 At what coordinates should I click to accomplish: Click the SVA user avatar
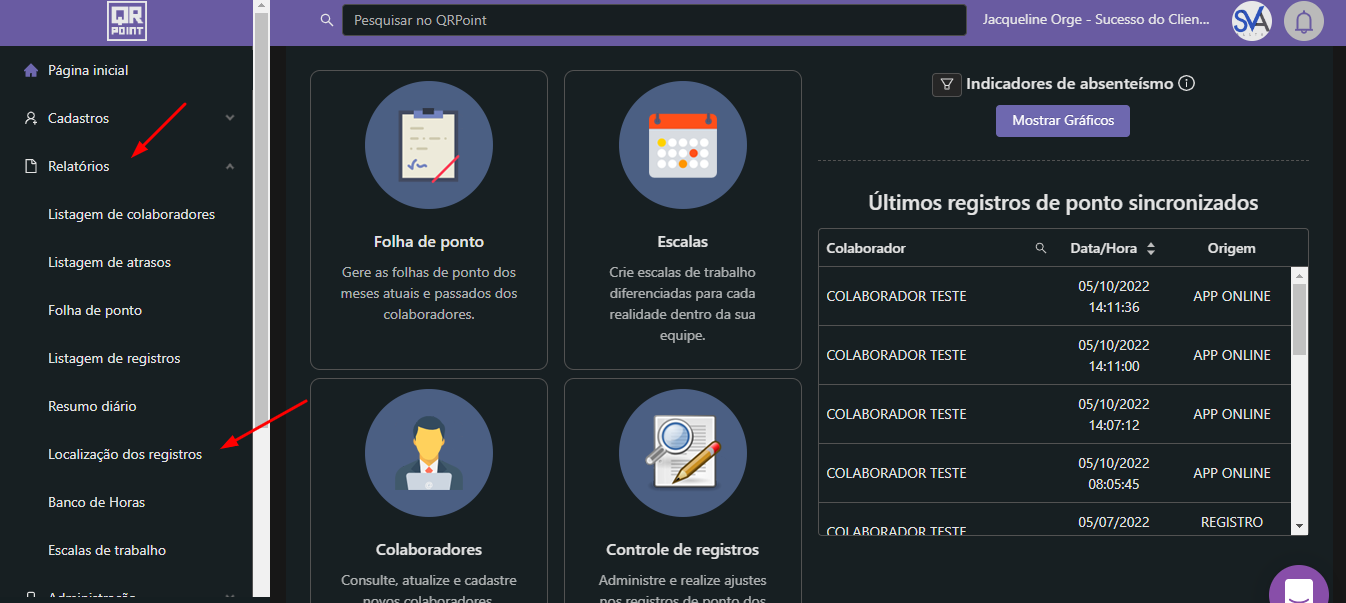tap(1251, 21)
